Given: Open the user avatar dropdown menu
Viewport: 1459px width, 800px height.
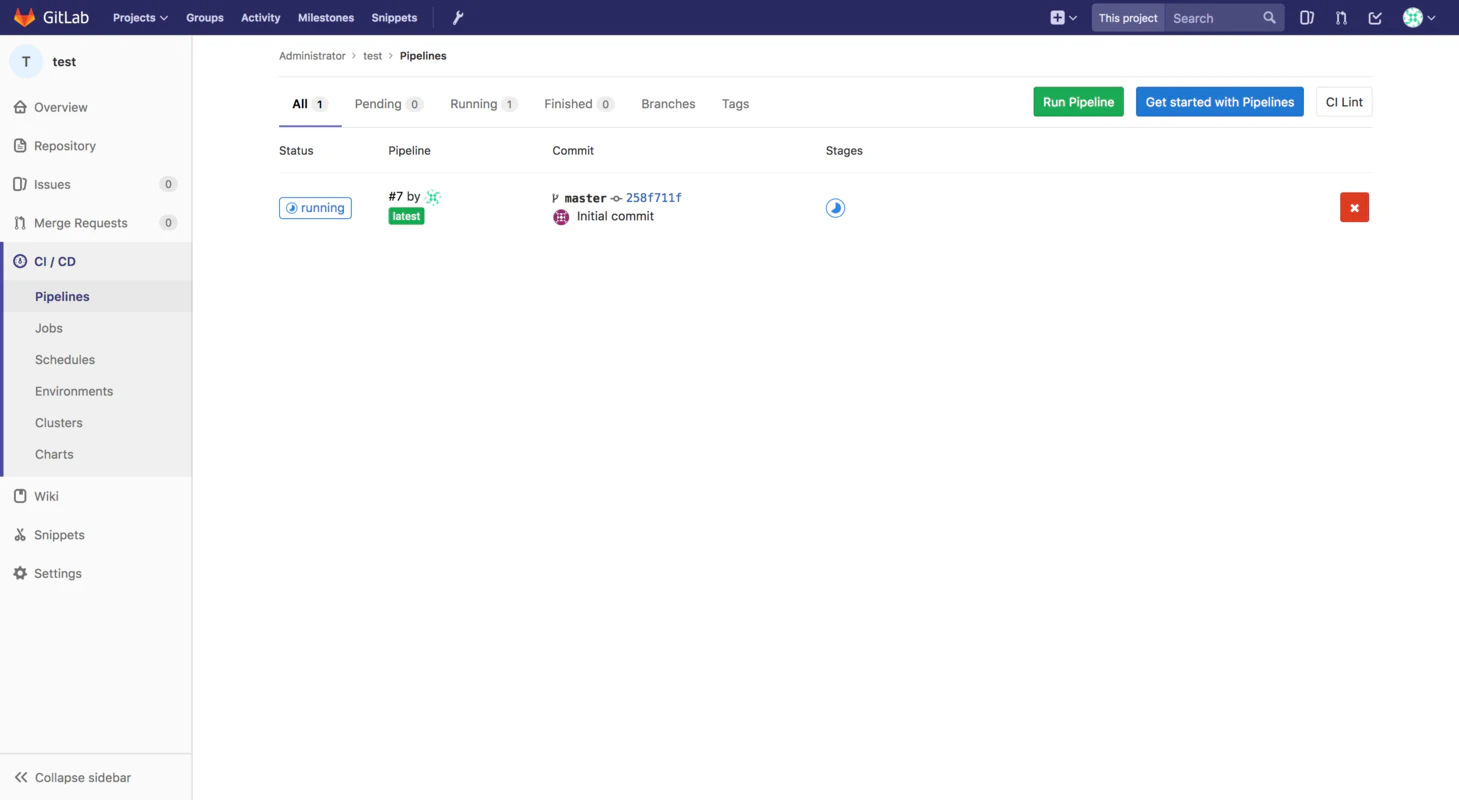Looking at the screenshot, I should click(1419, 18).
